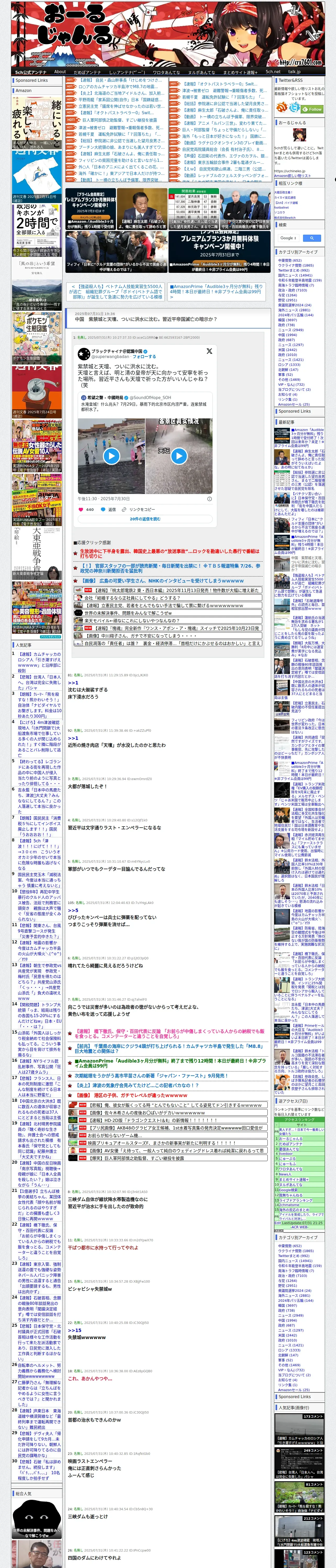Click フォローする next to @superwangbadan
This screenshot has width=336, height=1568.
coord(144,357)
